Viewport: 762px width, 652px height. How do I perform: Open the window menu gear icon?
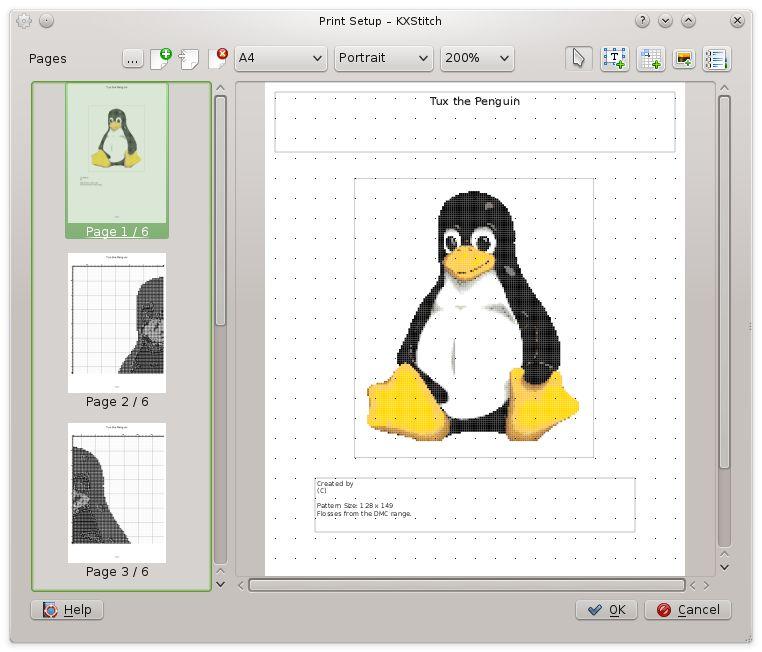(24, 21)
